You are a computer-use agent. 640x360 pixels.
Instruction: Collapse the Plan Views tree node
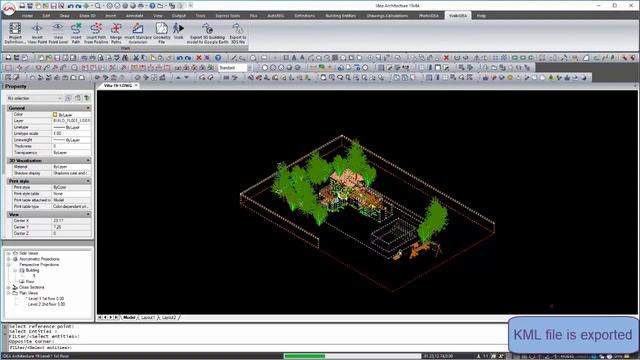[x=9, y=293]
